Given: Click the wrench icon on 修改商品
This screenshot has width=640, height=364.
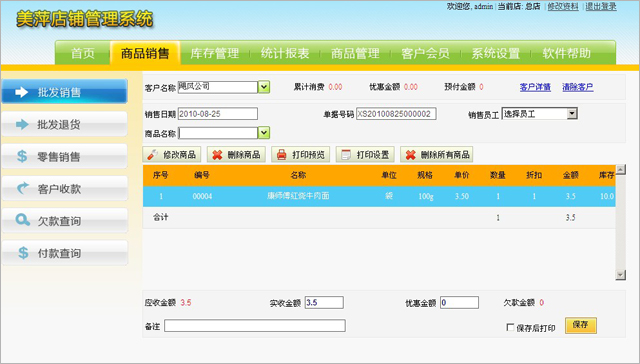Looking at the screenshot, I should coord(153,155).
